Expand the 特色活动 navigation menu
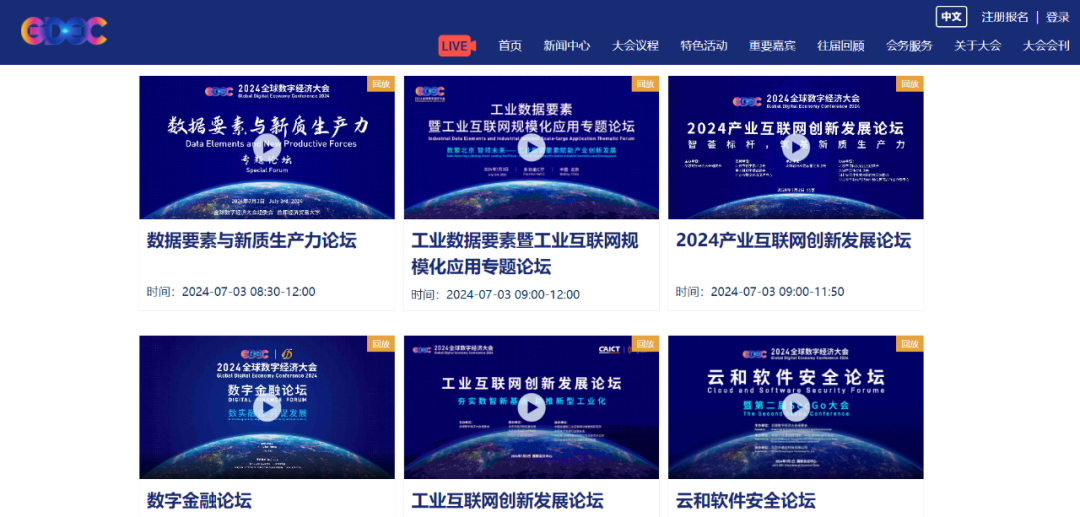The image size is (1080, 517). (x=704, y=46)
